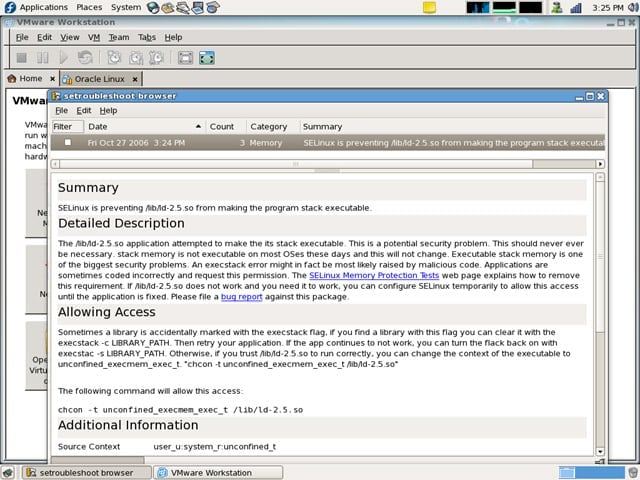
Task: Launch the mail envelope panel launcher
Action: [x=167, y=7]
